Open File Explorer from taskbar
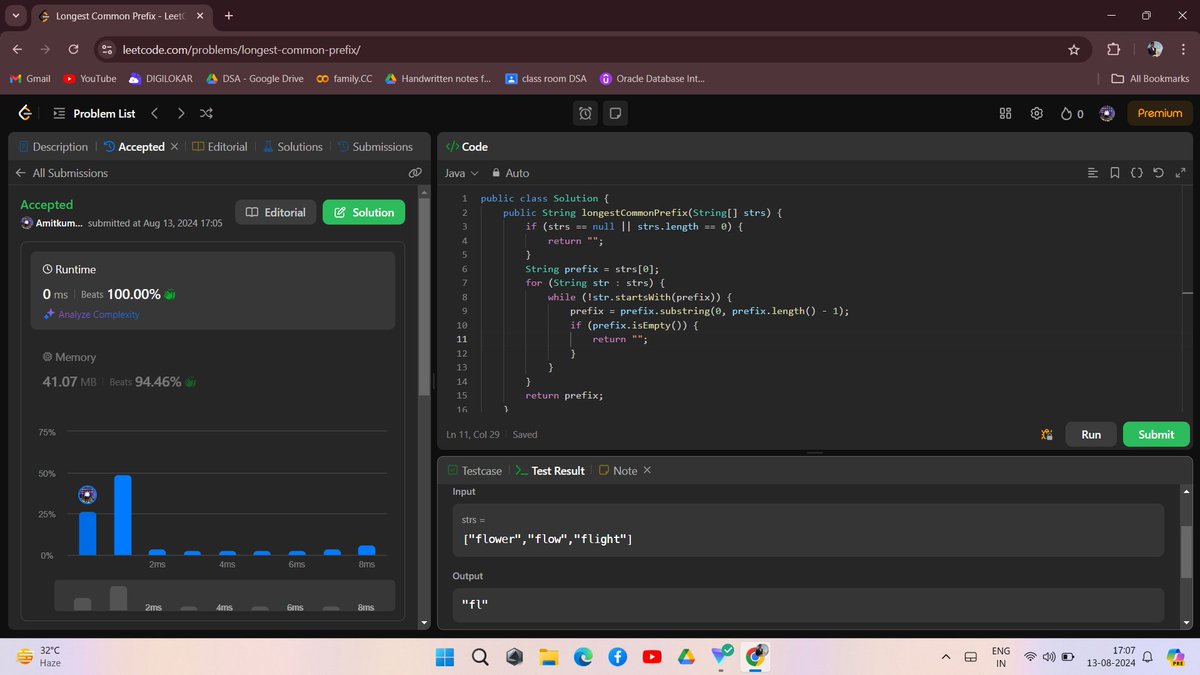1200x675 pixels. 548,656
